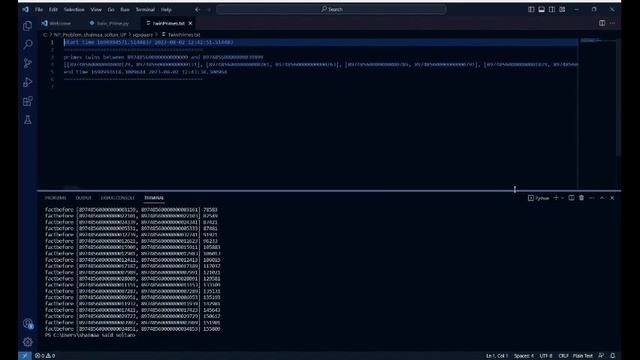Kill terminal with trash icon
The height and width of the screenshot is (360, 640).
click(582, 198)
